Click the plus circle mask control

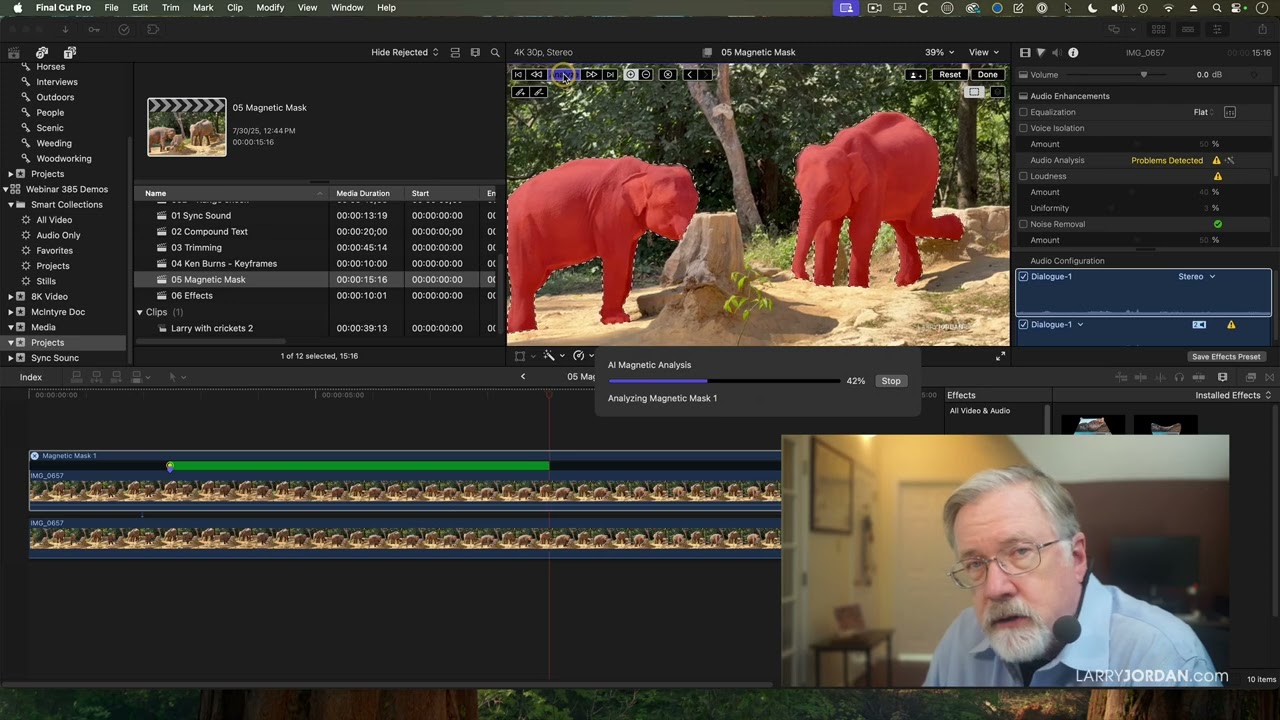click(630, 74)
